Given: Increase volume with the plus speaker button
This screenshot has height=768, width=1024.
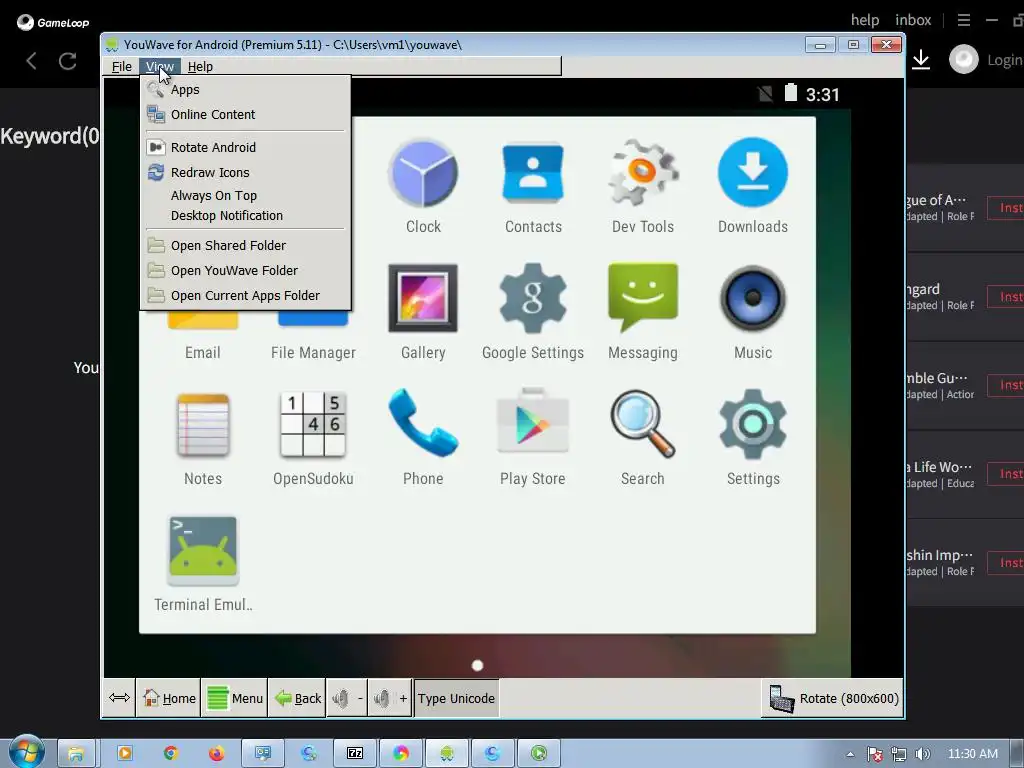Looking at the screenshot, I should coord(390,698).
